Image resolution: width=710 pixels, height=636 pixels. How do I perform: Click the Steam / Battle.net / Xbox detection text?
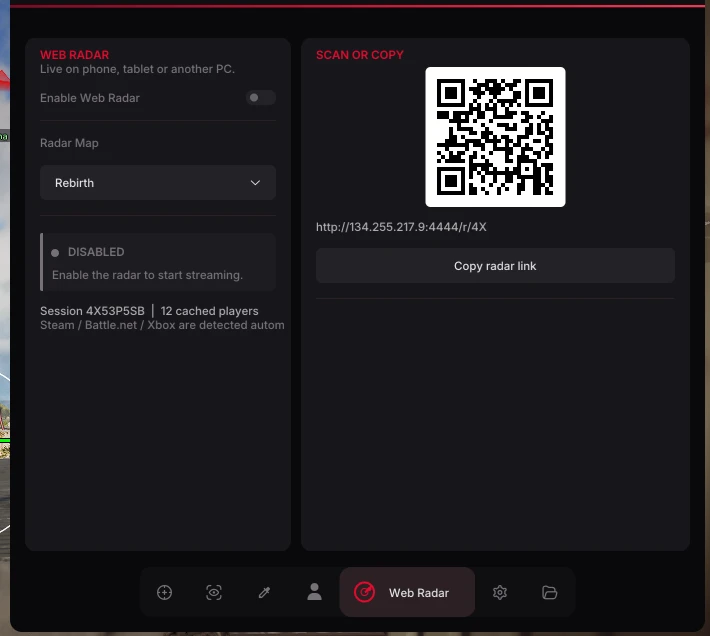coord(162,325)
